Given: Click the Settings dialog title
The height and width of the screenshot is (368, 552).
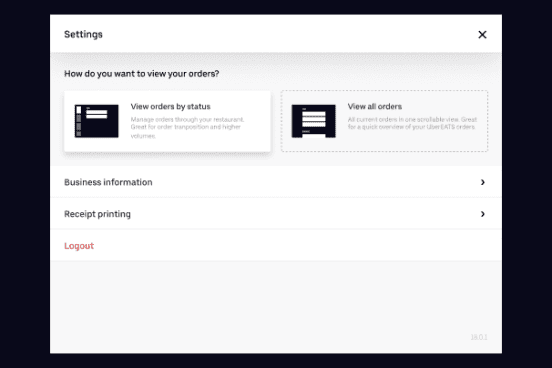Looking at the screenshot, I should 83,35.
